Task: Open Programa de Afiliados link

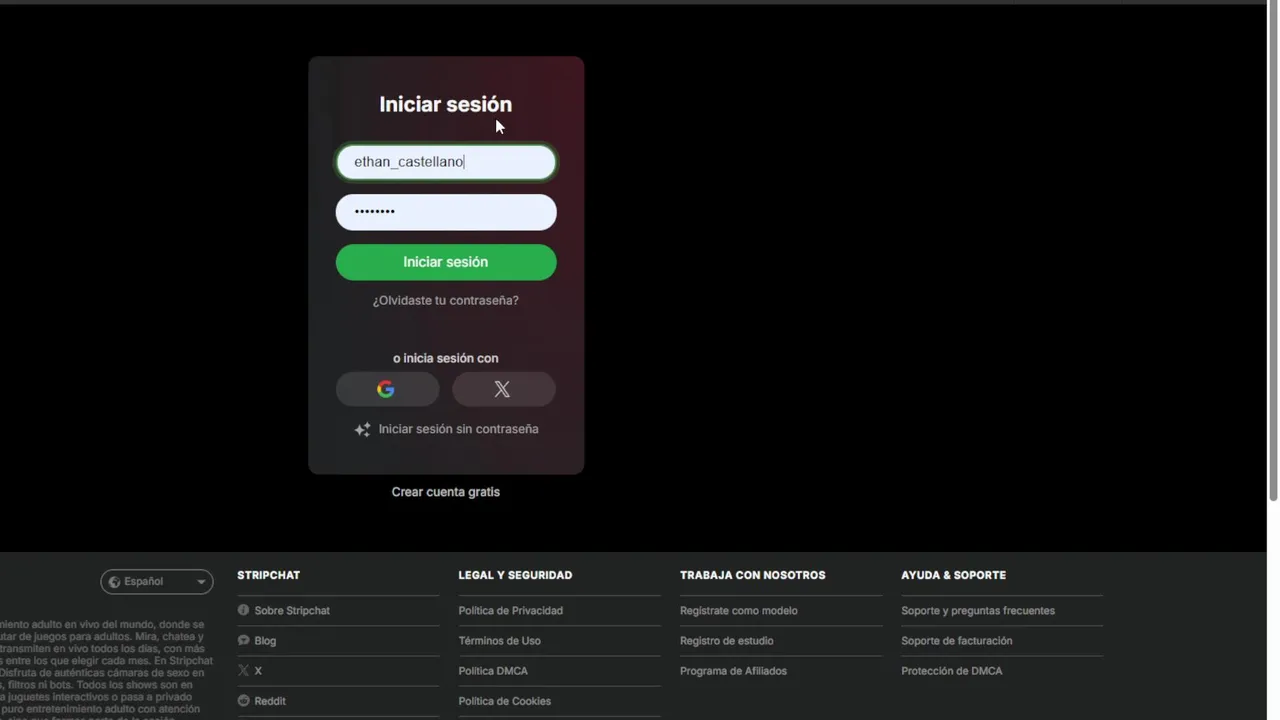Action: coord(734,671)
